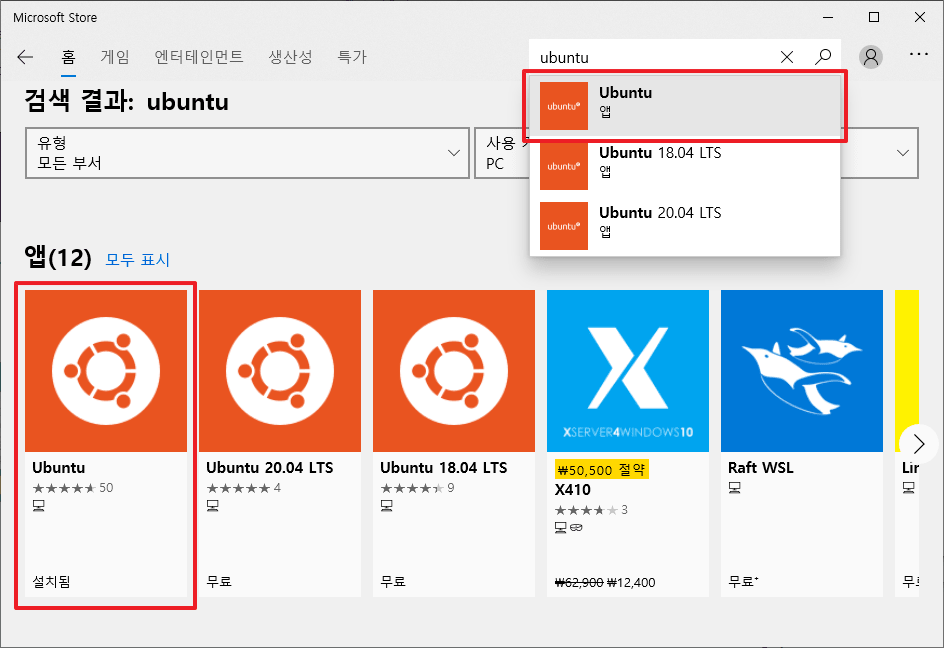This screenshot has height=648, width=944.
Task: Switch to the 홈 tab
Action: (69, 57)
